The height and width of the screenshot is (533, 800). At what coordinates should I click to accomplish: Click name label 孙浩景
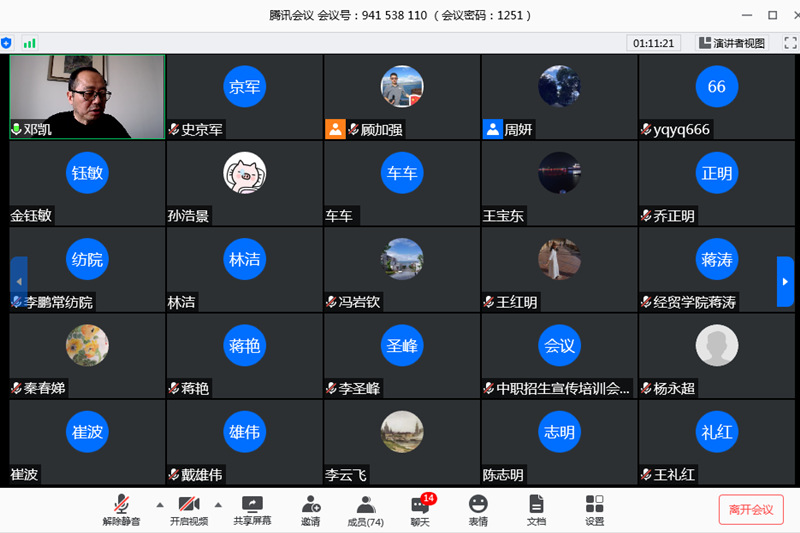[x=188, y=216]
